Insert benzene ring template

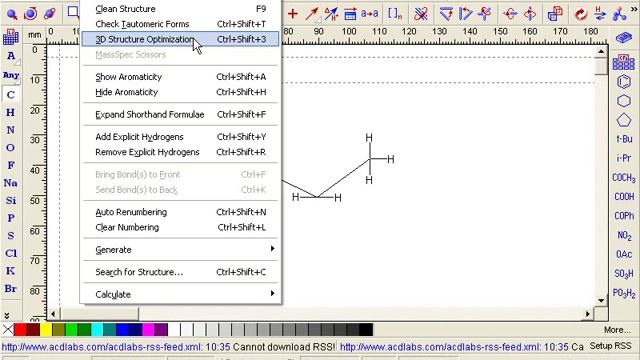(x=624, y=82)
